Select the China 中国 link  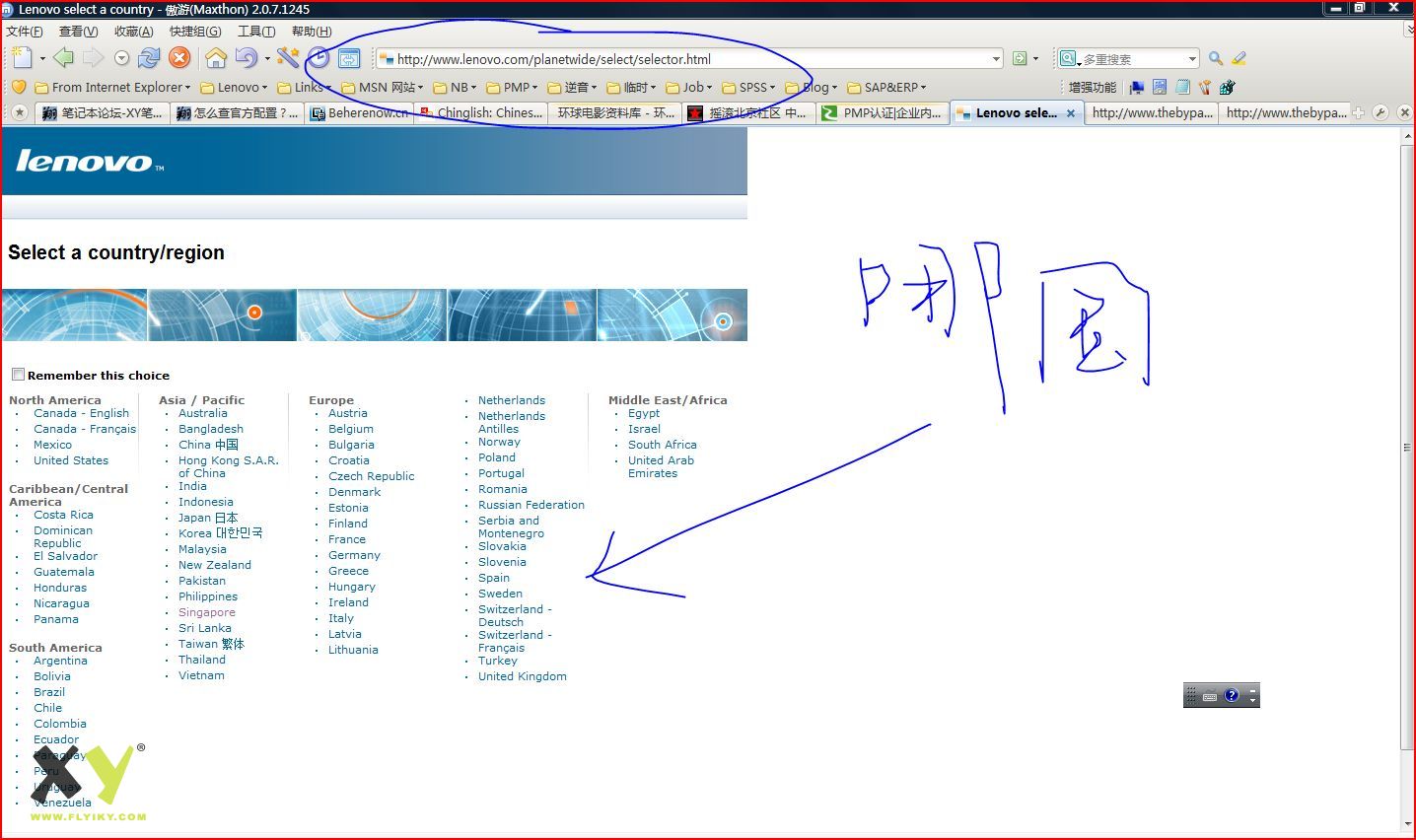tap(208, 445)
